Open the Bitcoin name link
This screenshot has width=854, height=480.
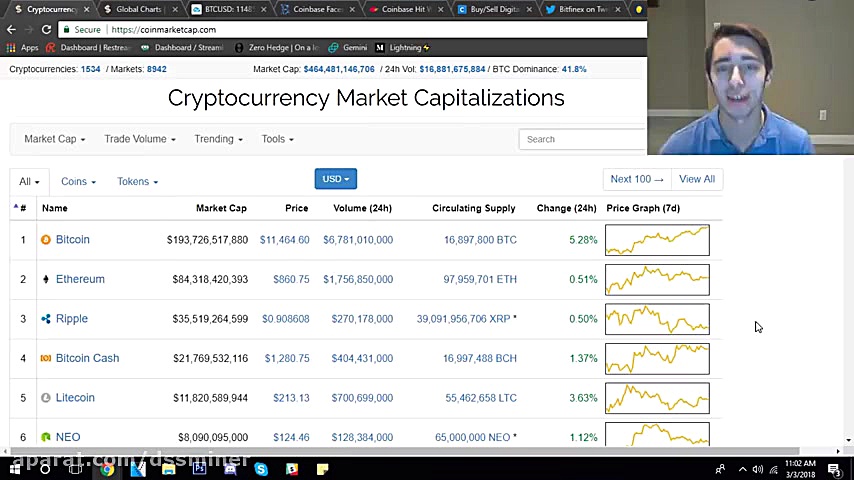(72, 240)
